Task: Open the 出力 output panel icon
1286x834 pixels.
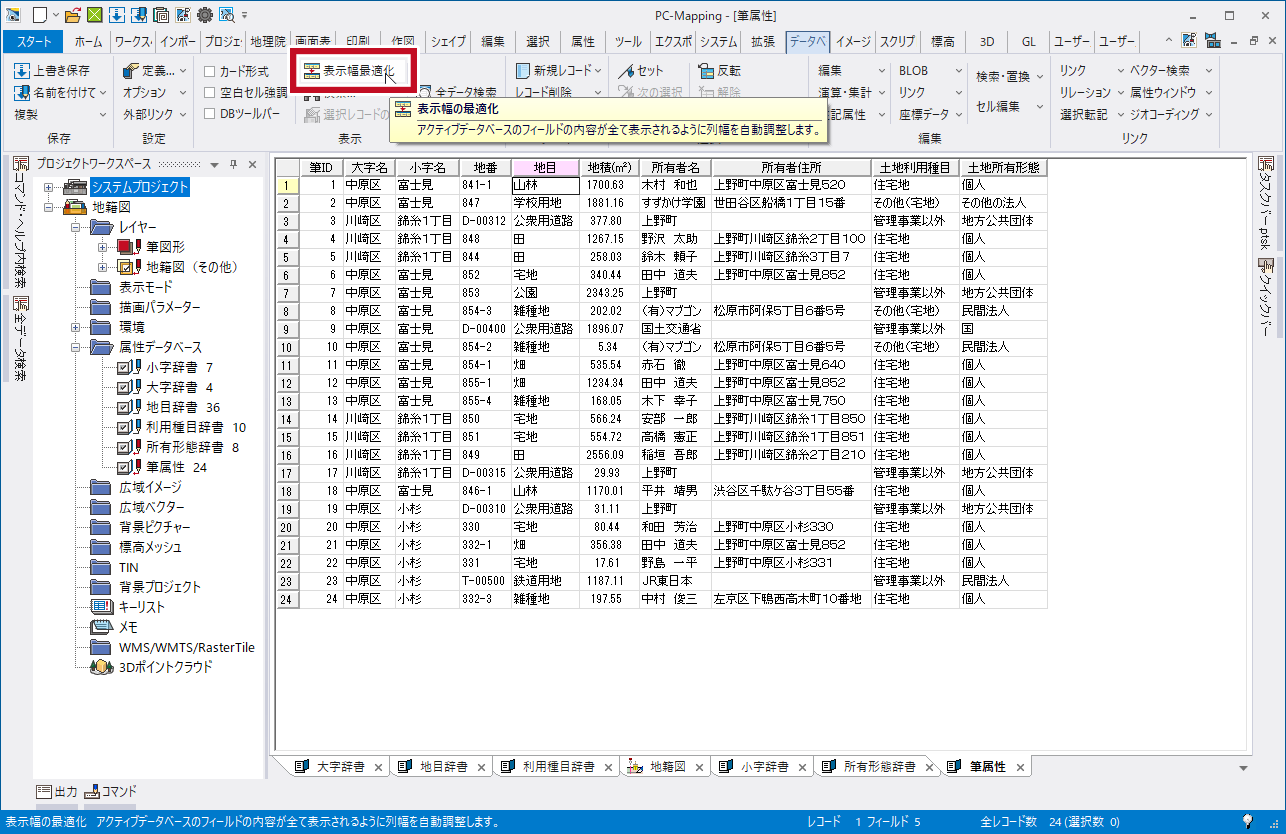Action: point(44,791)
